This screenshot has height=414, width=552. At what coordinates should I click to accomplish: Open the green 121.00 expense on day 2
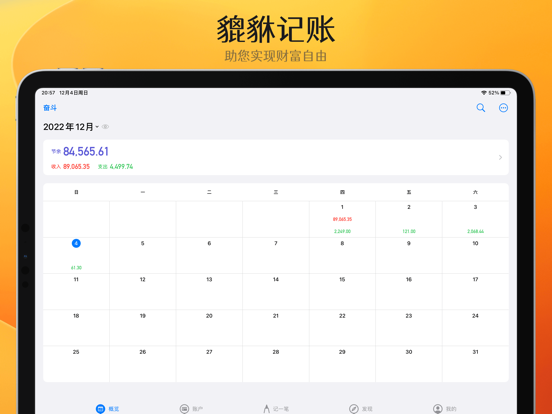coord(409,231)
